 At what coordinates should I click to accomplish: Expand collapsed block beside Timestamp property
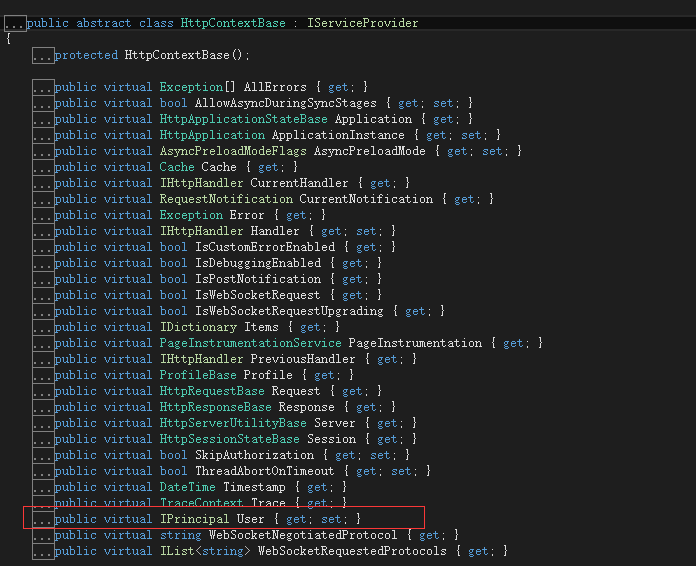click(43, 487)
